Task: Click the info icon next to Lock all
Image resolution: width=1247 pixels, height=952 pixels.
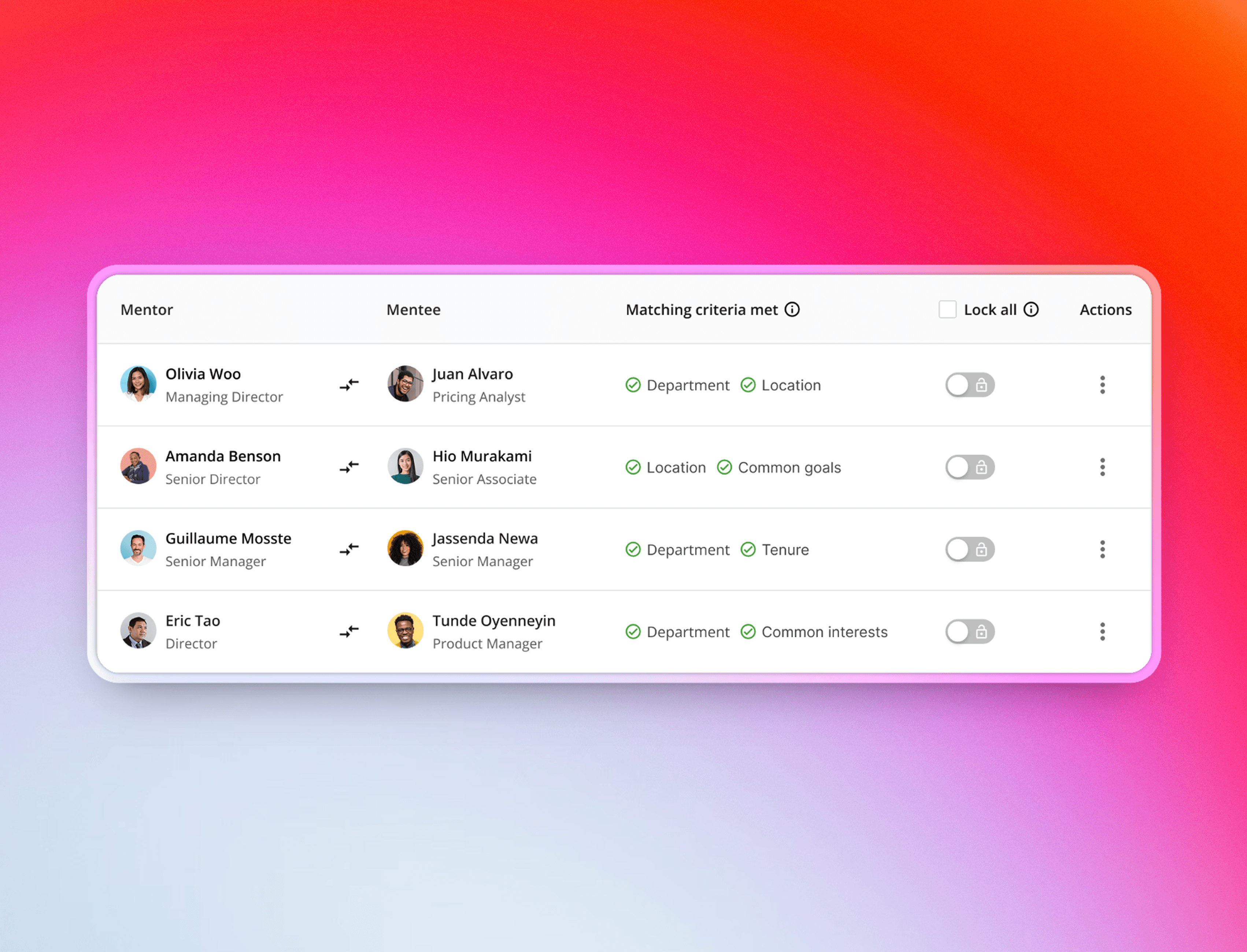Action: point(1031,309)
